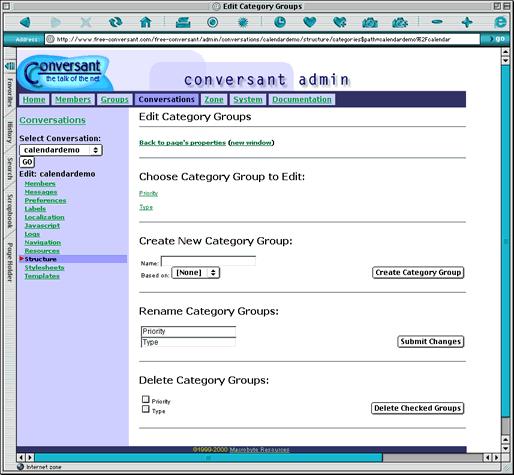The image size is (514, 475).
Task: Click the second camera toolbar icon
Action: (400, 22)
